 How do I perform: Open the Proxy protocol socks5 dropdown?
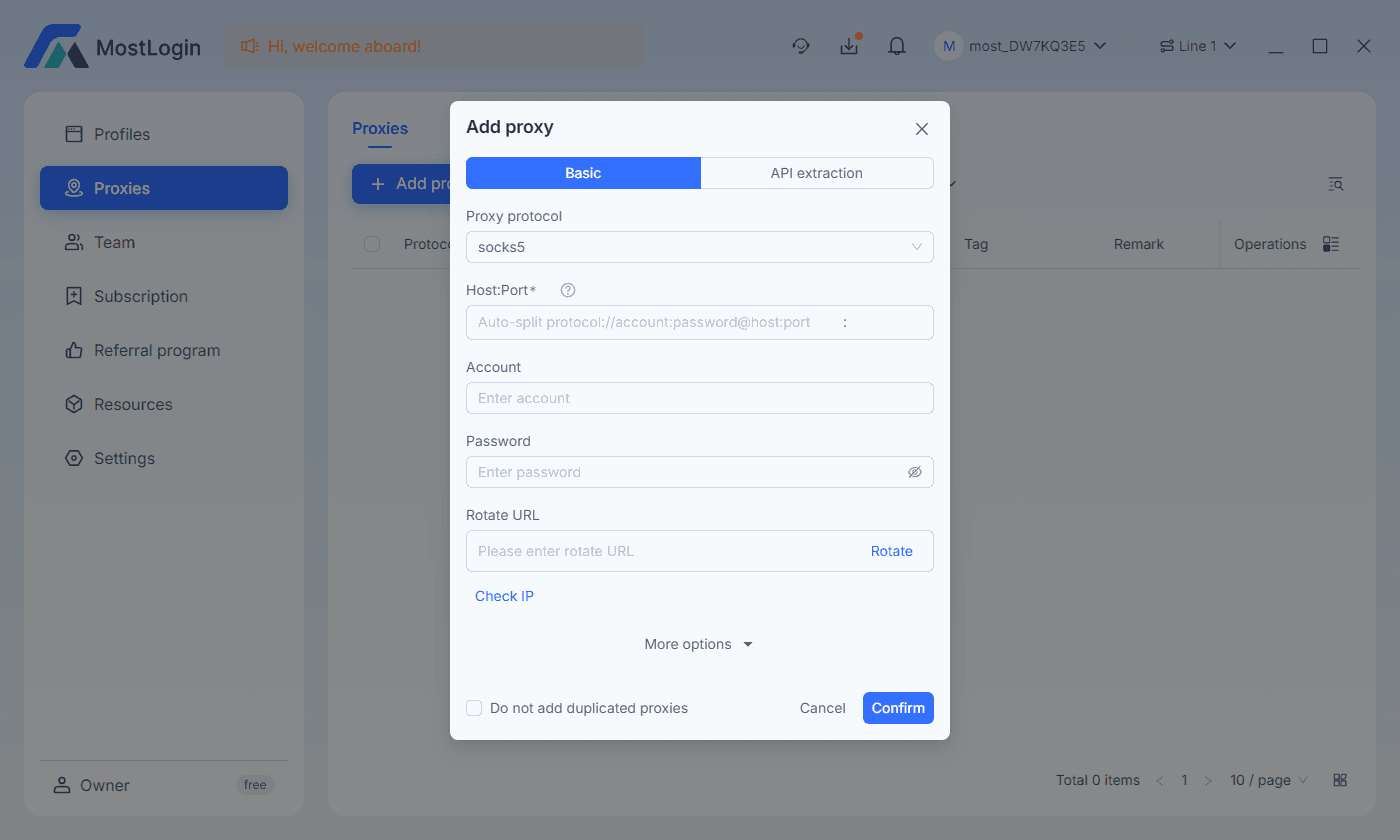[700, 247]
